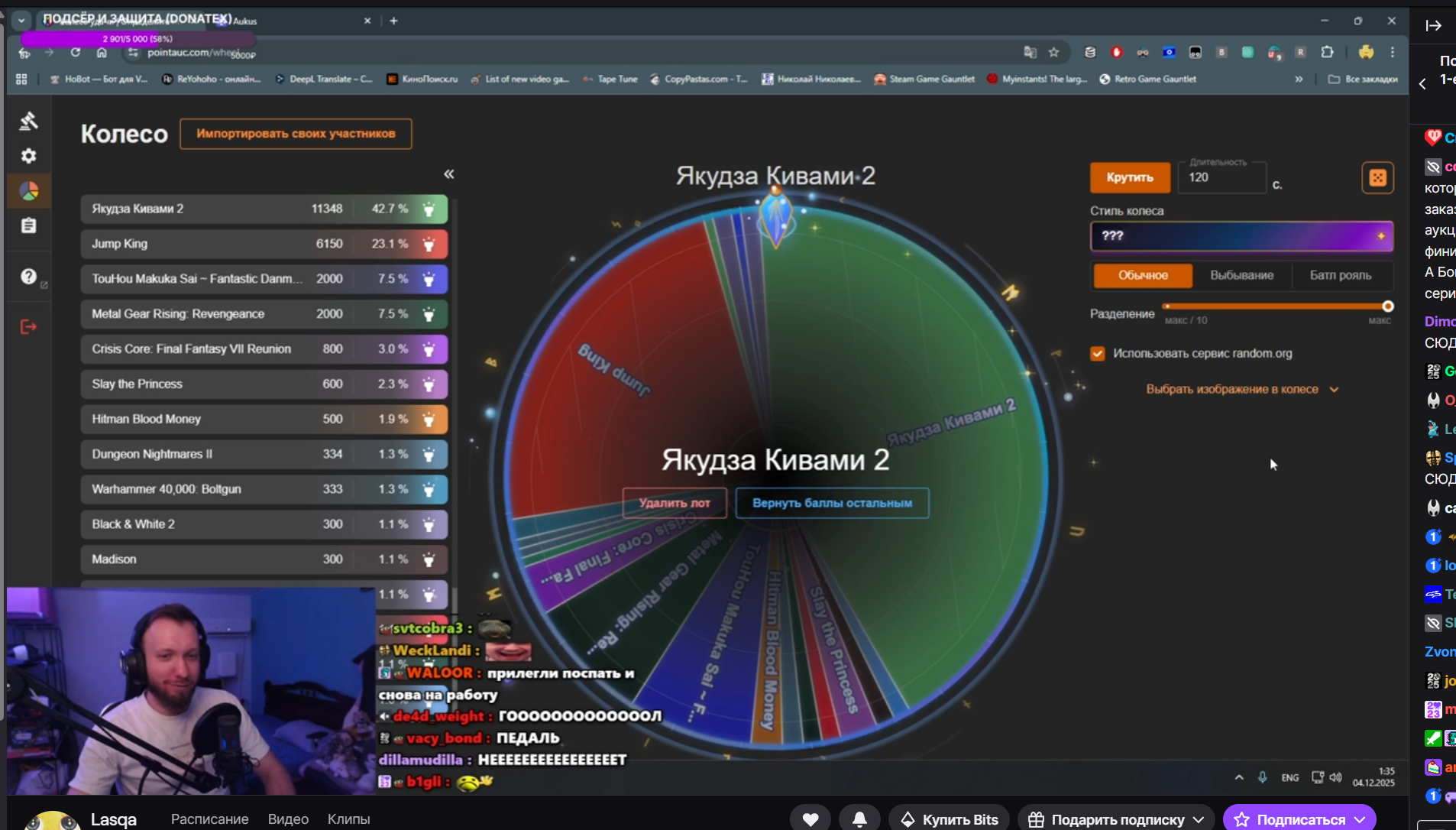Open the Steam Game Gauntlet bookmark
The image size is (1456, 830).
click(x=924, y=79)
